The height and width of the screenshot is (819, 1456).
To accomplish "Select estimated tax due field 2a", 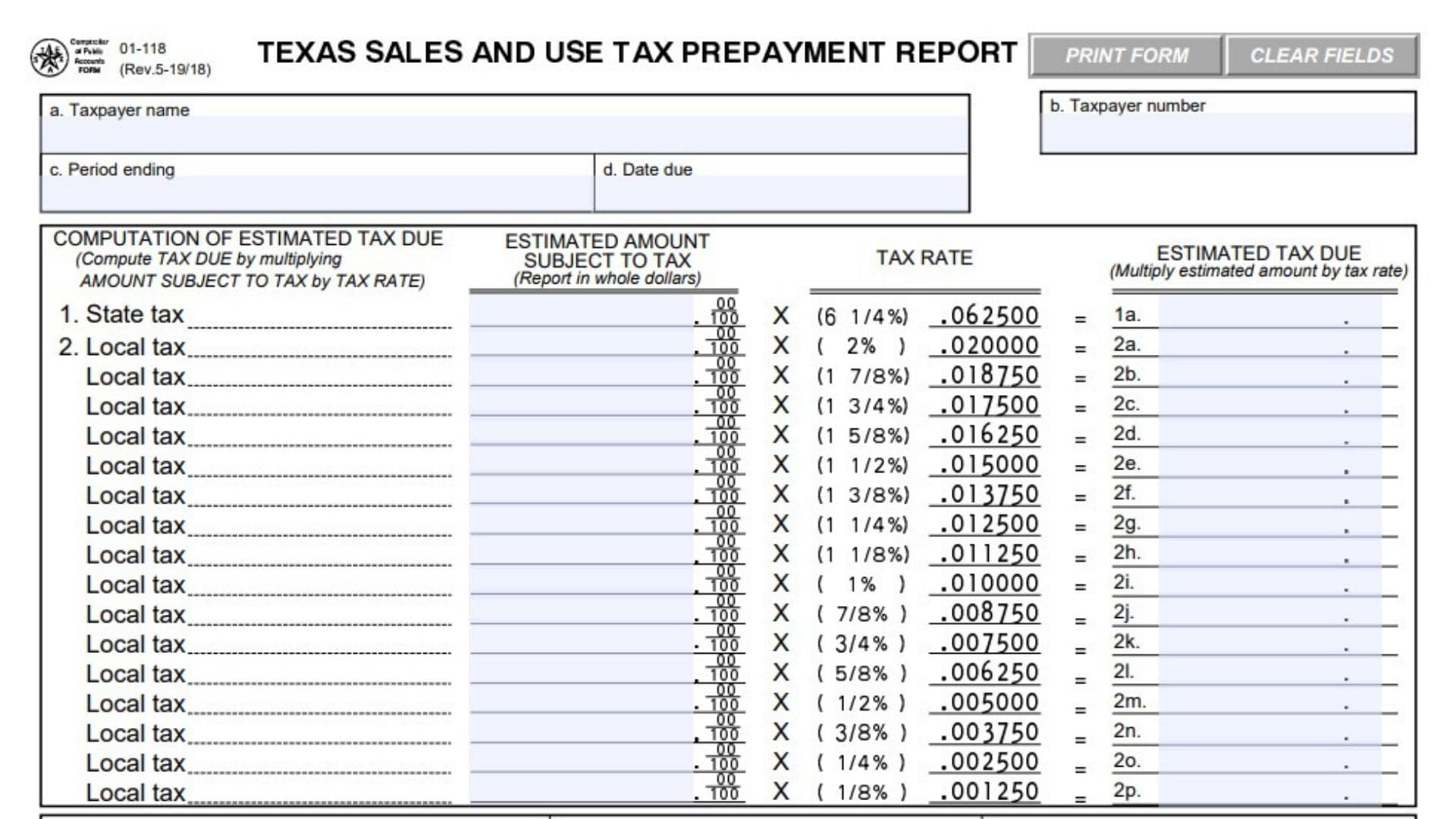I will coord(1270,342).
